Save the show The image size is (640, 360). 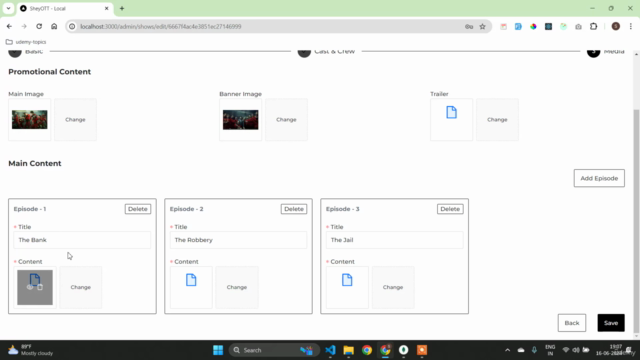[x=611, y=323]
